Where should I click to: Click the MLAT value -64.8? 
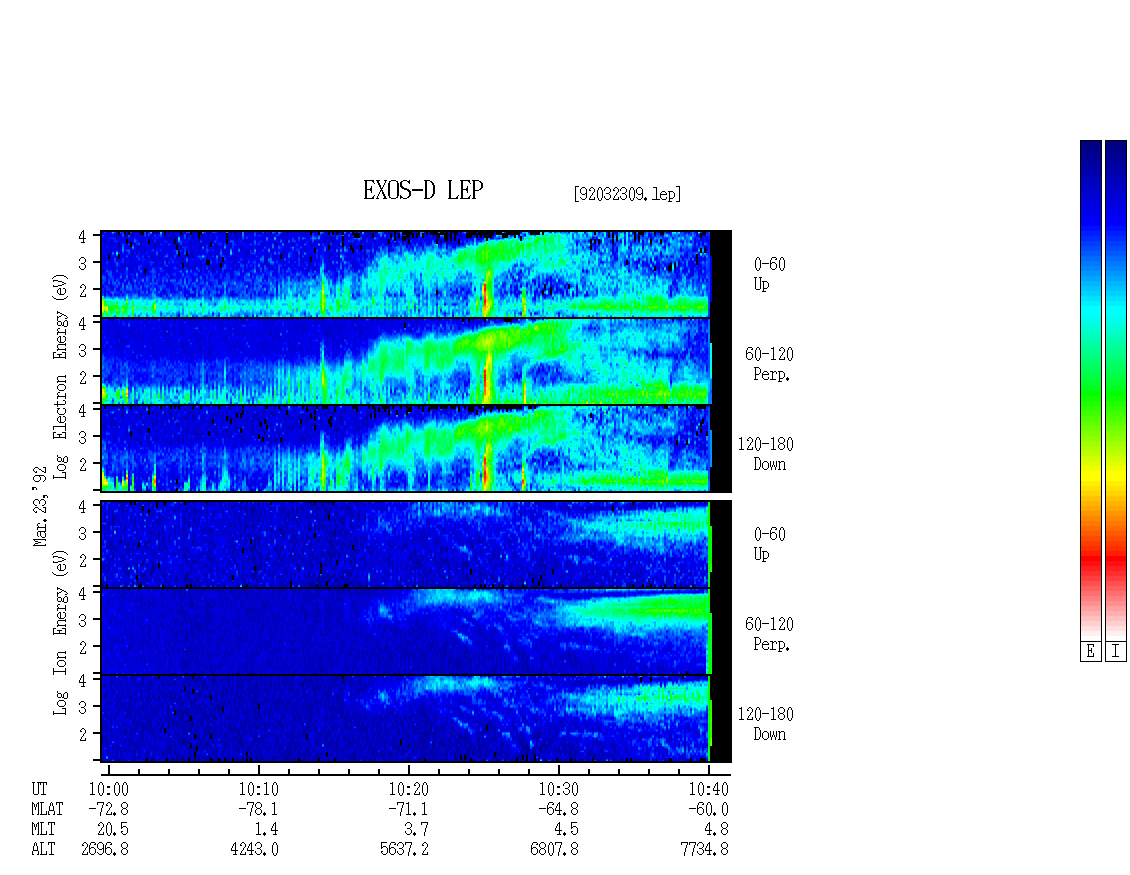click(558, 809)
